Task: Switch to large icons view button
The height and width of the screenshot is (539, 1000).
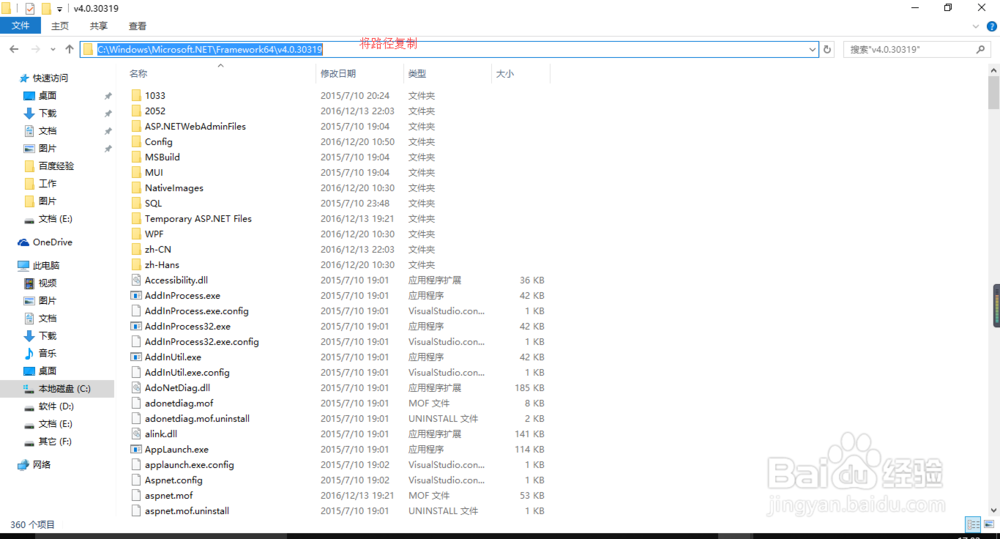Action: [x=989, y=524]
